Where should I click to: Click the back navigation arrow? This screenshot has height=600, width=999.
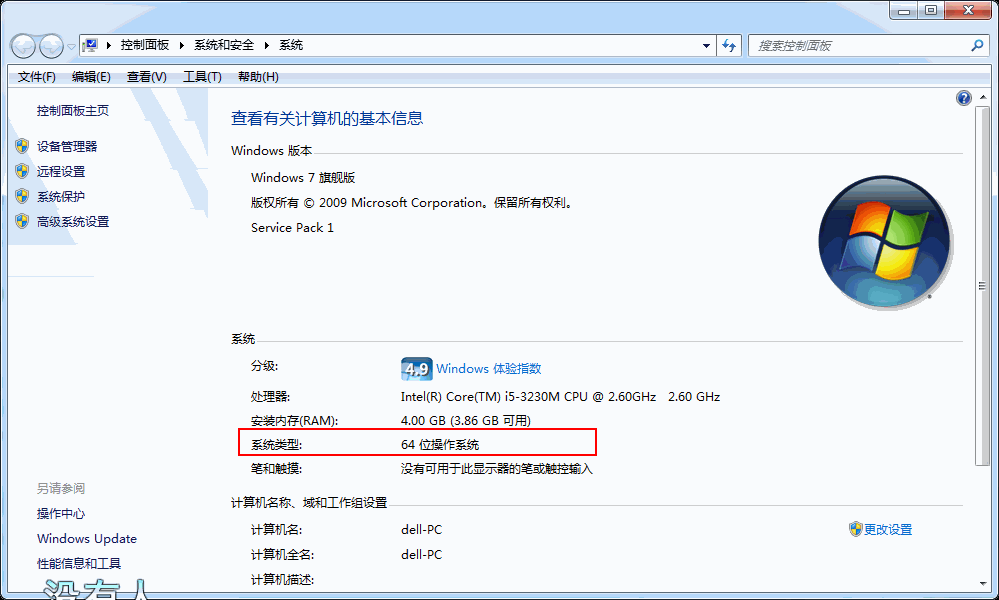click(21, 45)
